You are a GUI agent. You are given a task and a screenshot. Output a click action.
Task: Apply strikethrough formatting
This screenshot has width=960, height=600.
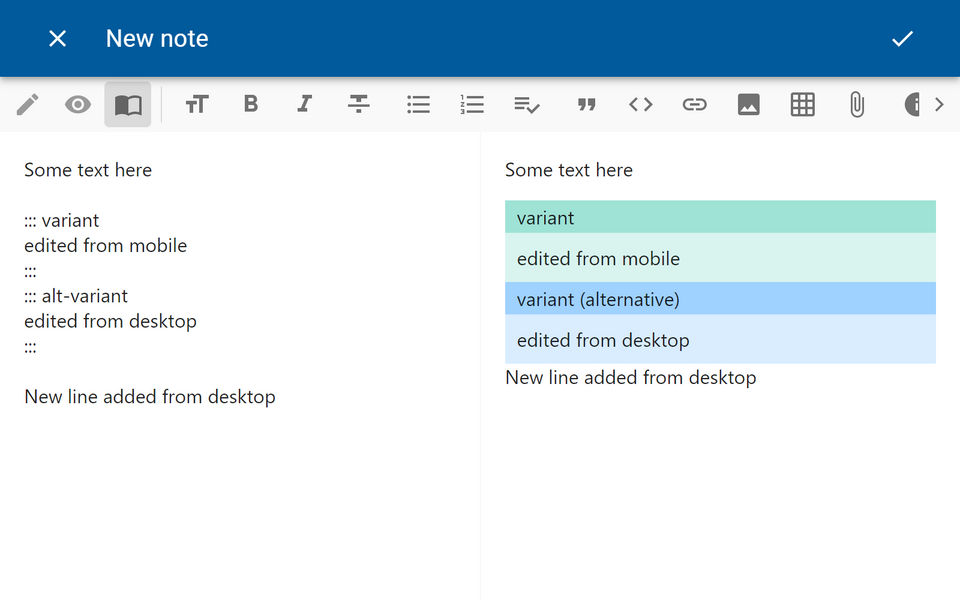pos(359,104)
